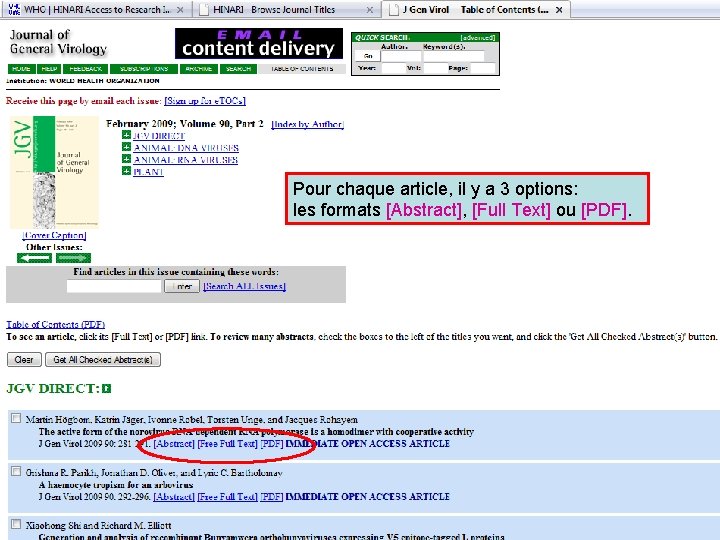Click 'February 2009; Volume 90, Part 2' heading
This screenshot has height=540, width=720.
185,124
